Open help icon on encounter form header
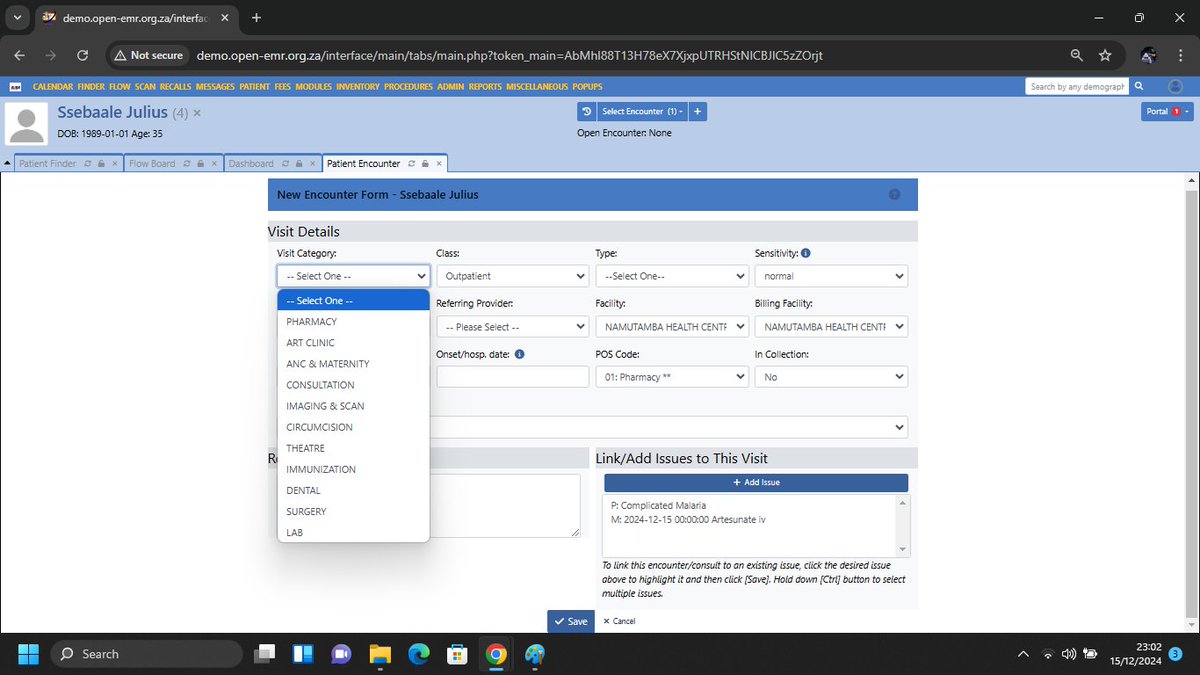1200x675 pixels. click(x=894, y=194)
